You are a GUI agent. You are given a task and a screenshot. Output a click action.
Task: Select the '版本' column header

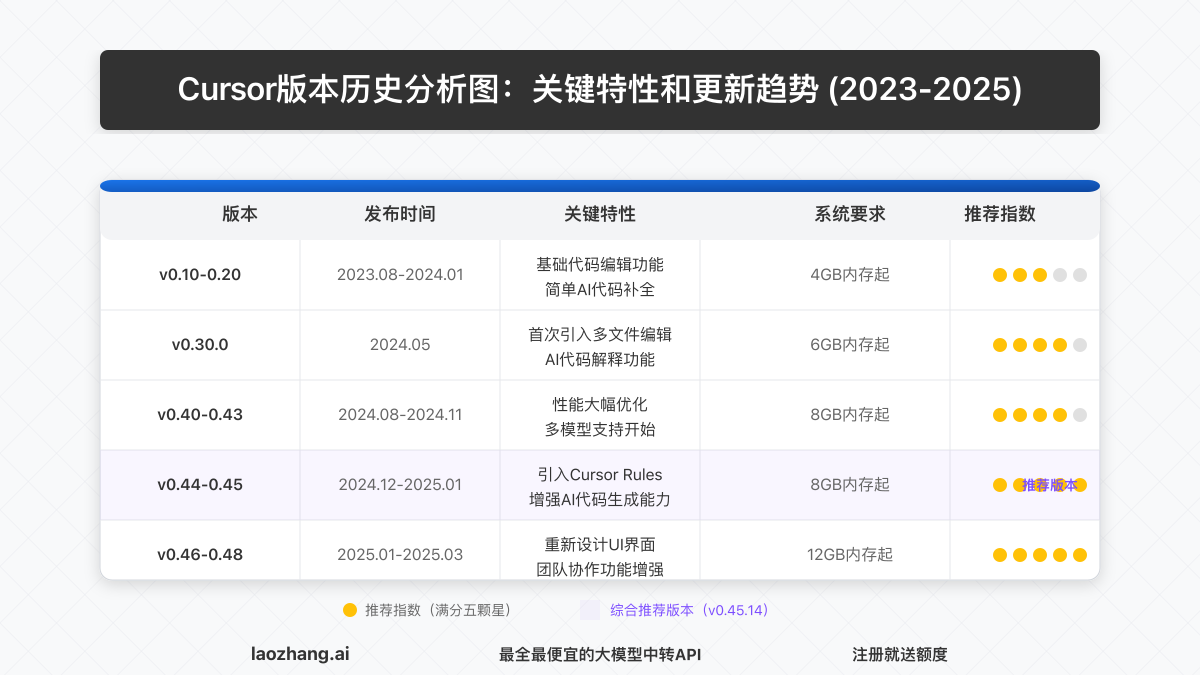tap(240, 214)
